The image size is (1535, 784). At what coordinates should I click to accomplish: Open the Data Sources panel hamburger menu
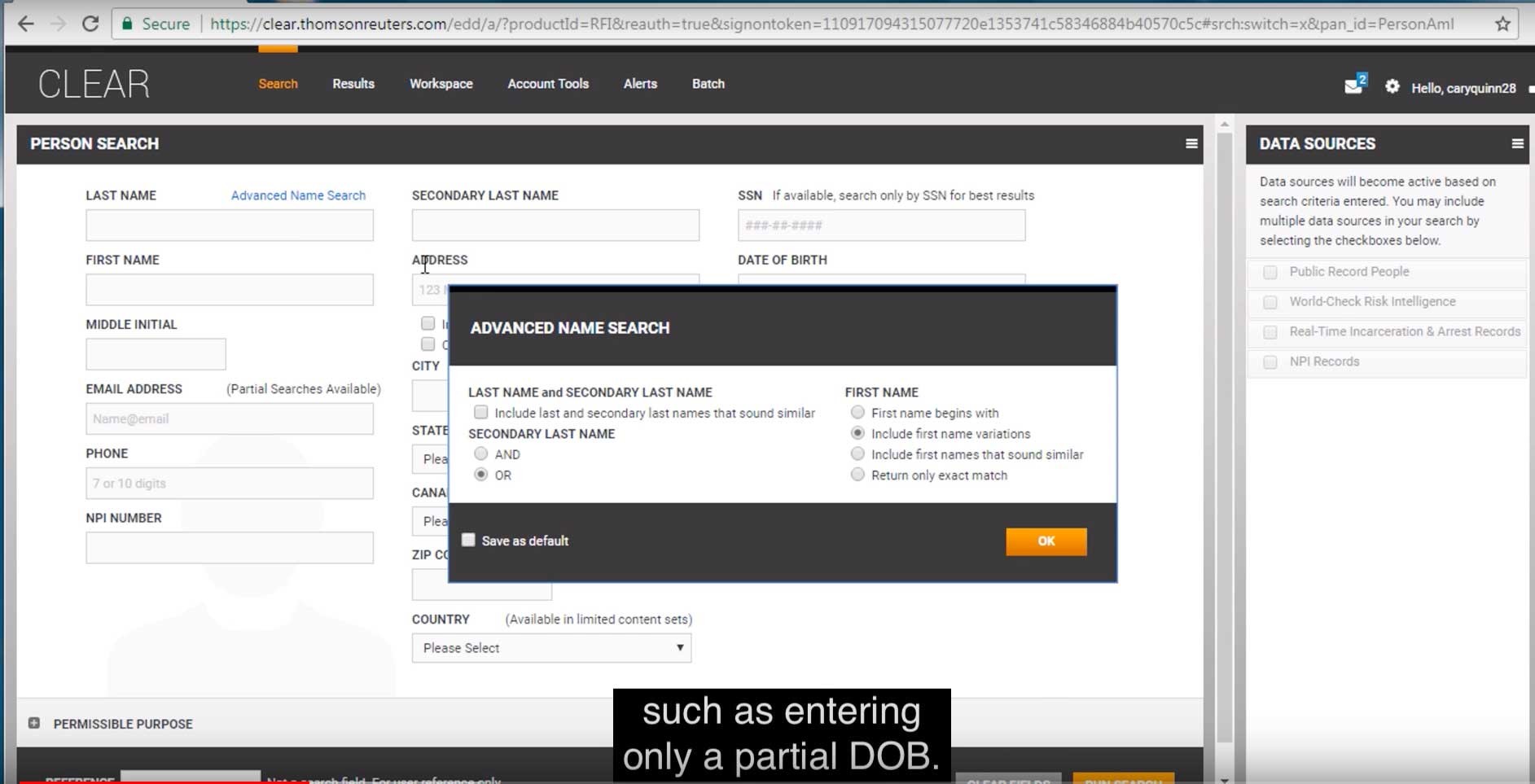[1517, 144]
